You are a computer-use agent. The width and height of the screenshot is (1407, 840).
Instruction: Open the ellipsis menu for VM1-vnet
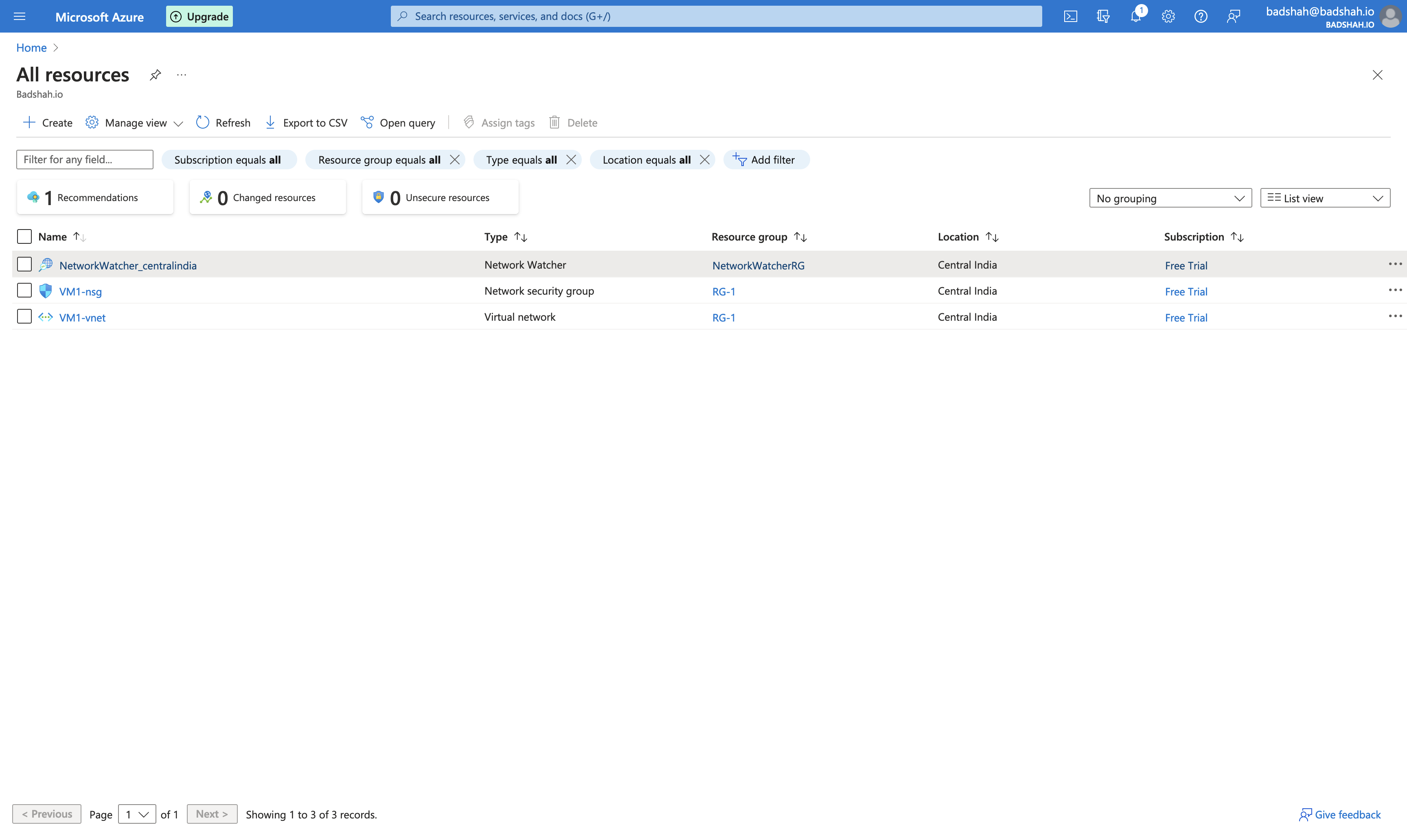[1395, 316]
